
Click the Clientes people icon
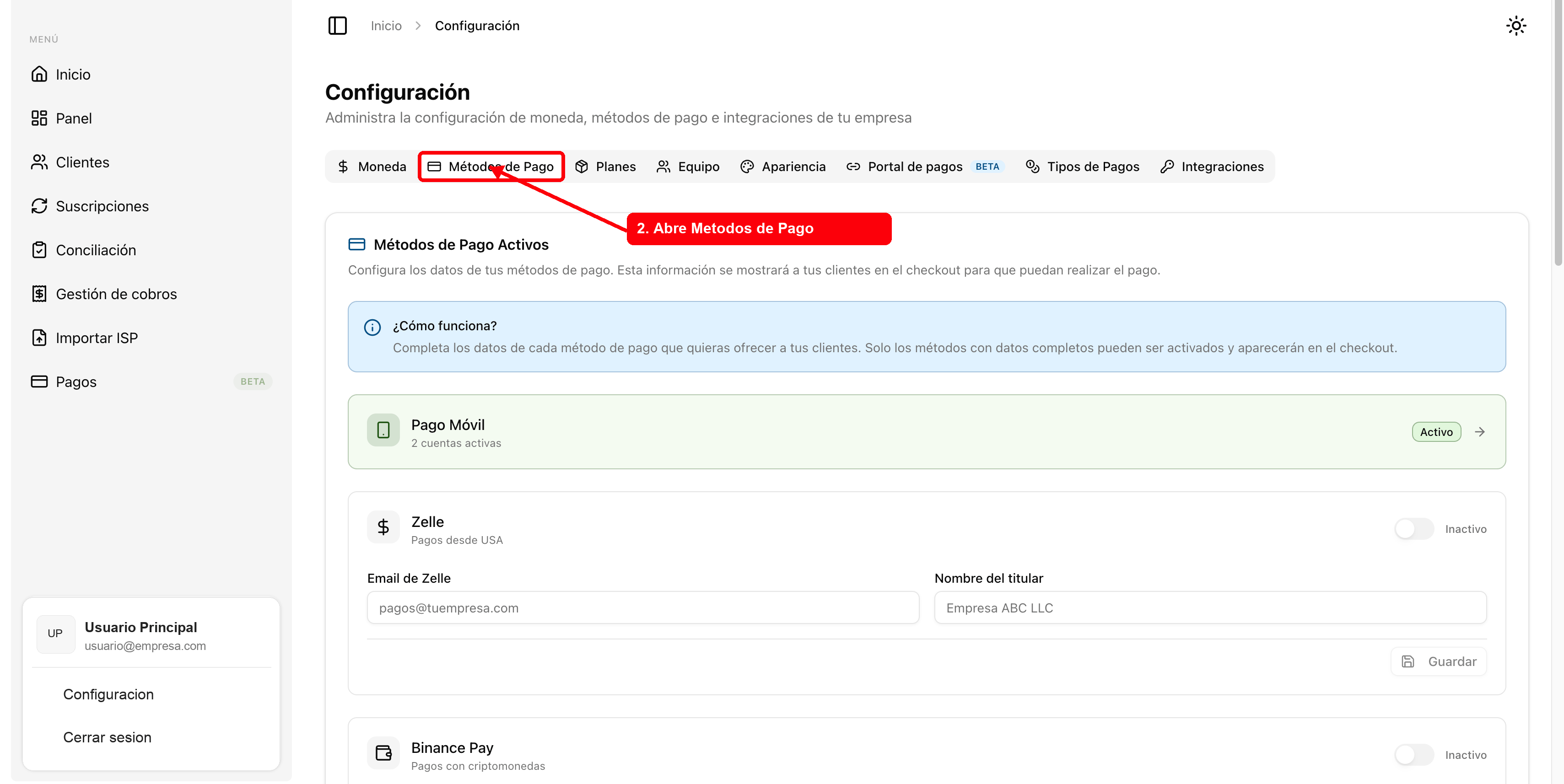(39, 162)
